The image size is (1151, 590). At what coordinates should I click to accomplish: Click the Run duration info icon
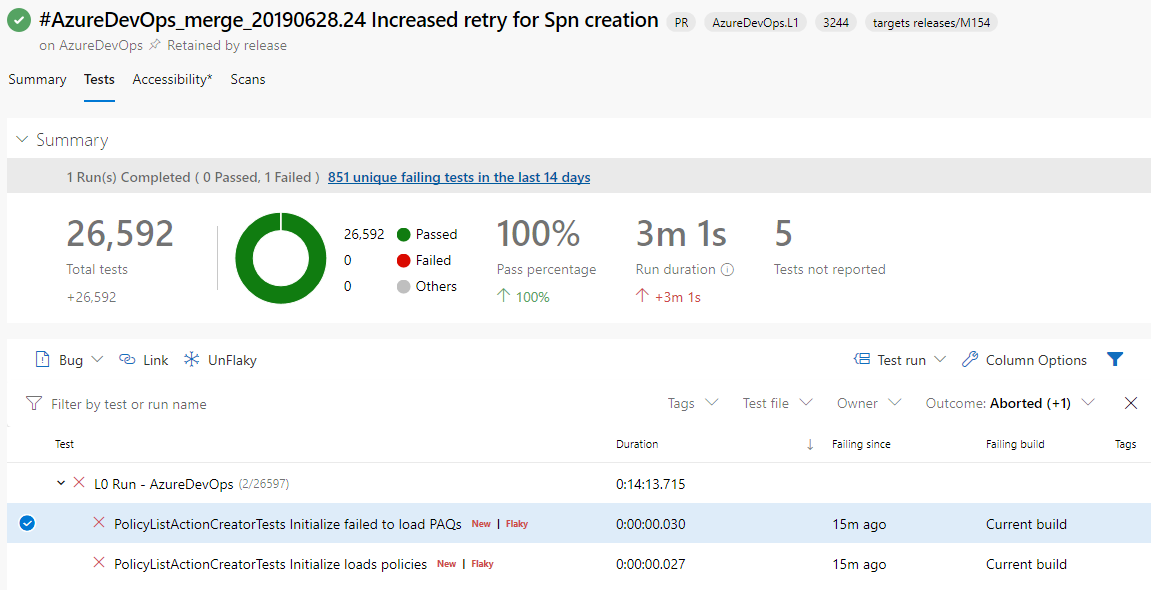[x=727, y=270]
